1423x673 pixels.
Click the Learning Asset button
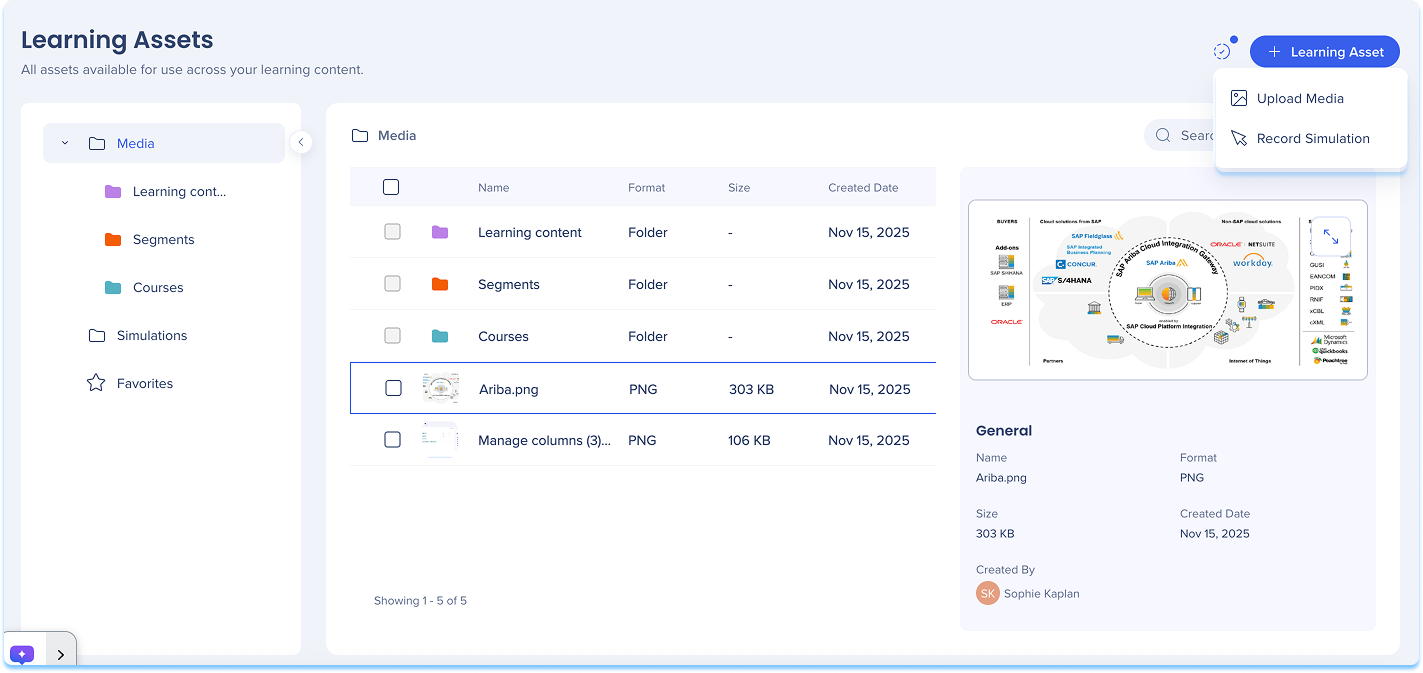(1324, 52)
